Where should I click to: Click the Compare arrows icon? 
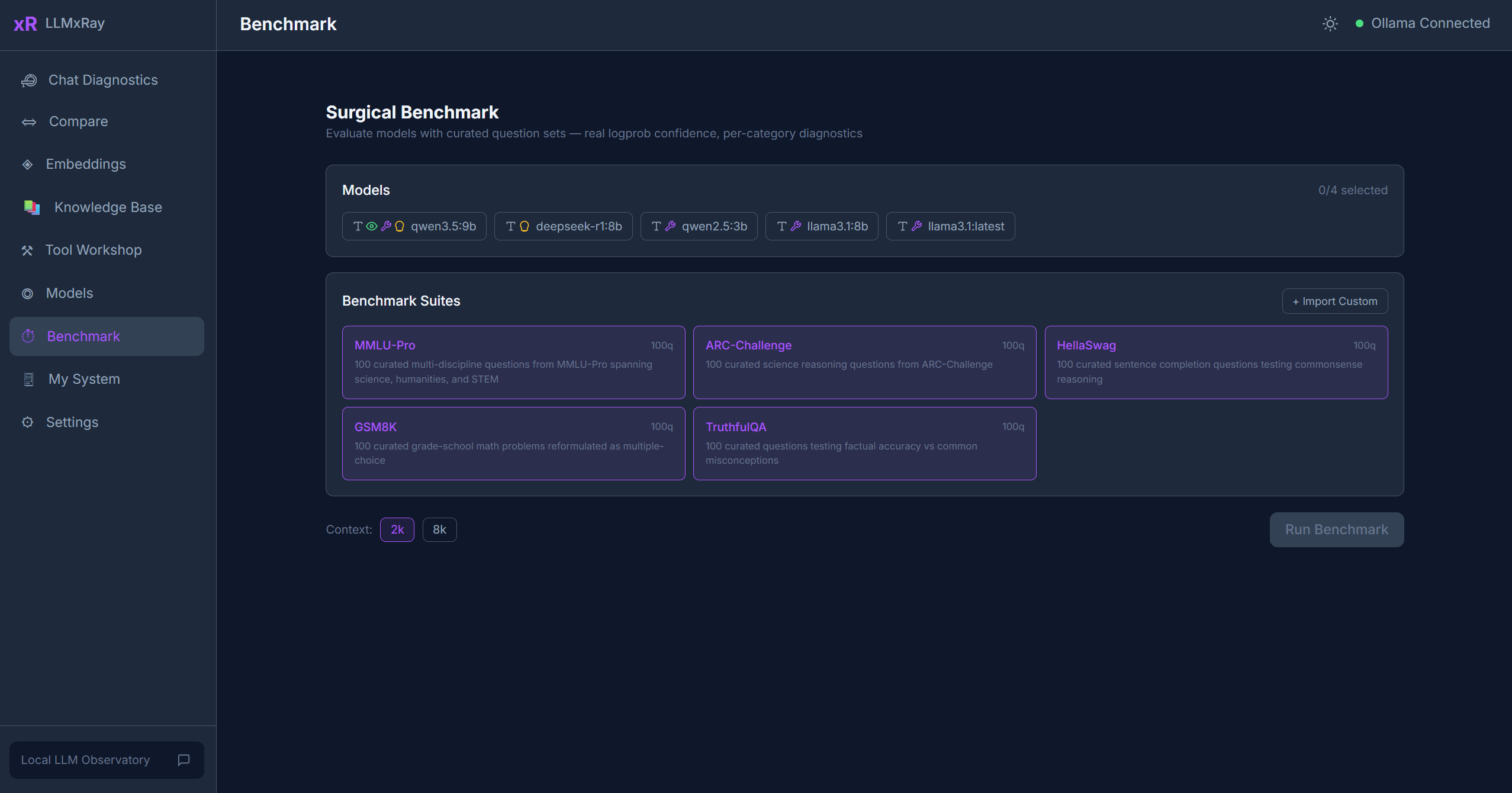(x=29, y=122)
